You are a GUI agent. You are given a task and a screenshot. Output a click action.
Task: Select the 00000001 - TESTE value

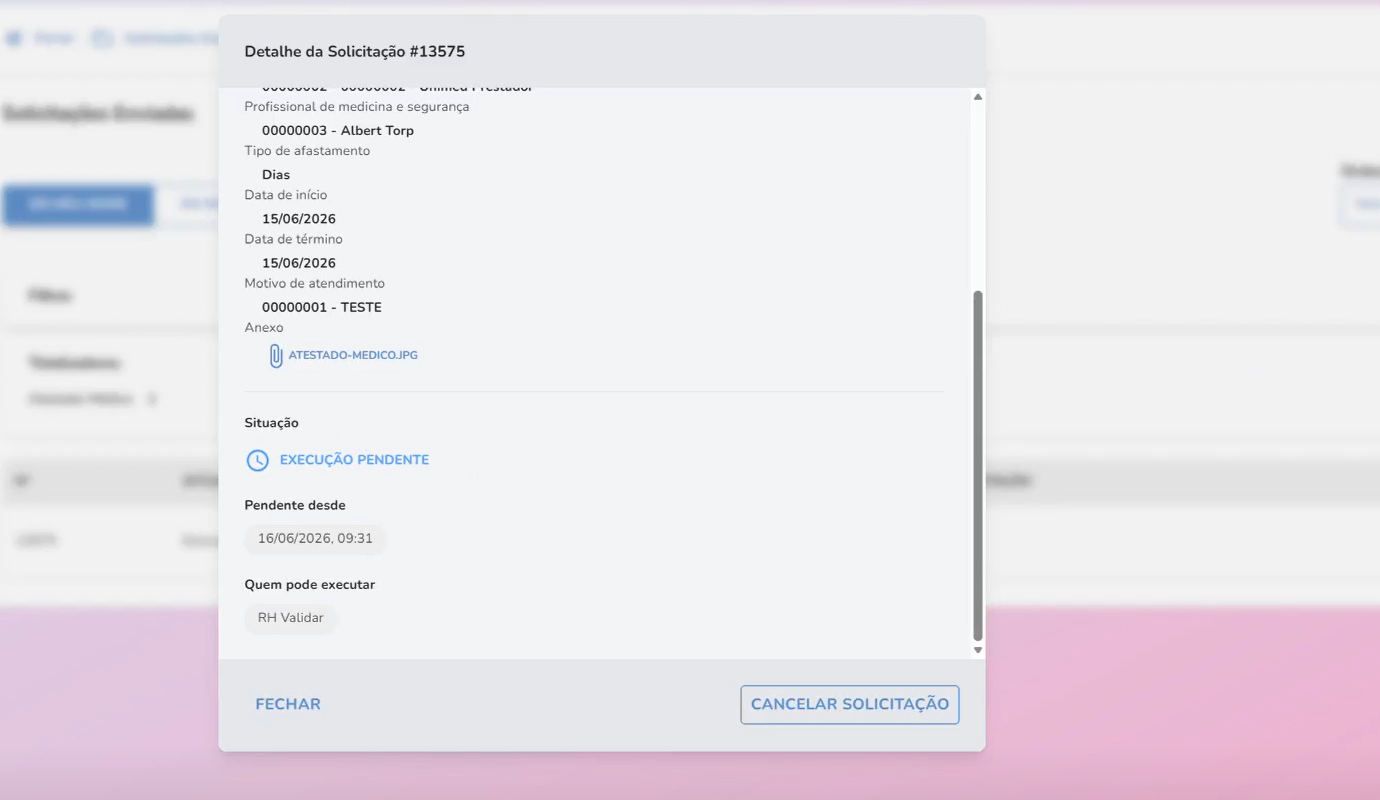(x=322, y=307)
